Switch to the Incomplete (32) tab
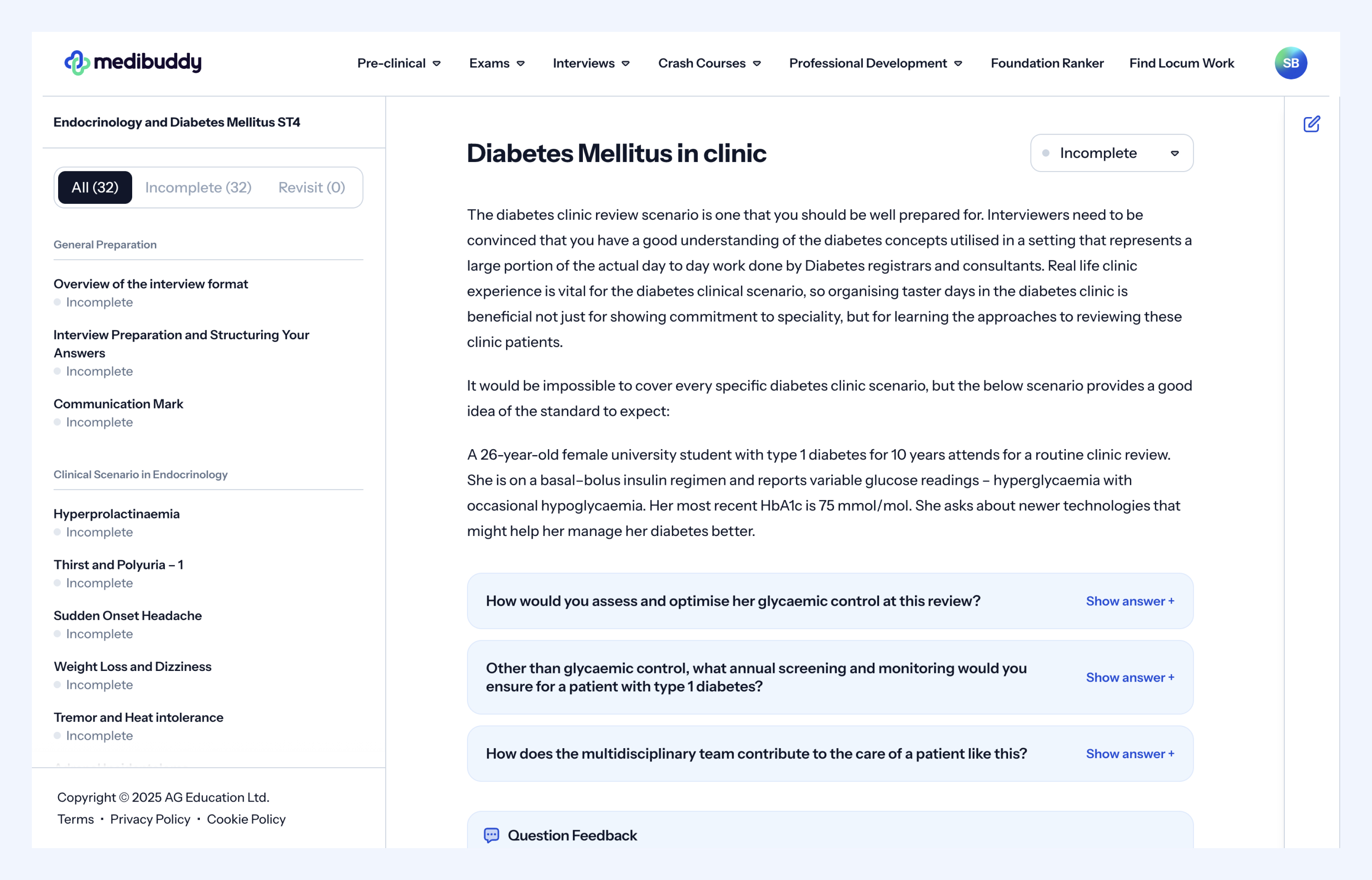Image resolution: width=1372 pixels, height=880 pixels. coord(198,188)
